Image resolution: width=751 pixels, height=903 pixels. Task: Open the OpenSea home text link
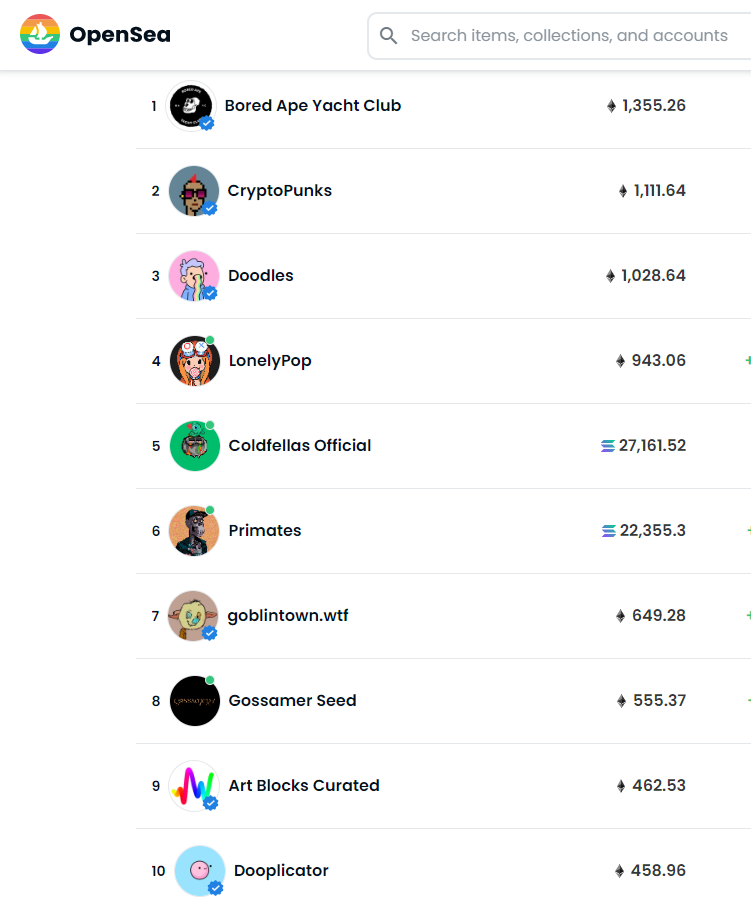click(120, 36)
